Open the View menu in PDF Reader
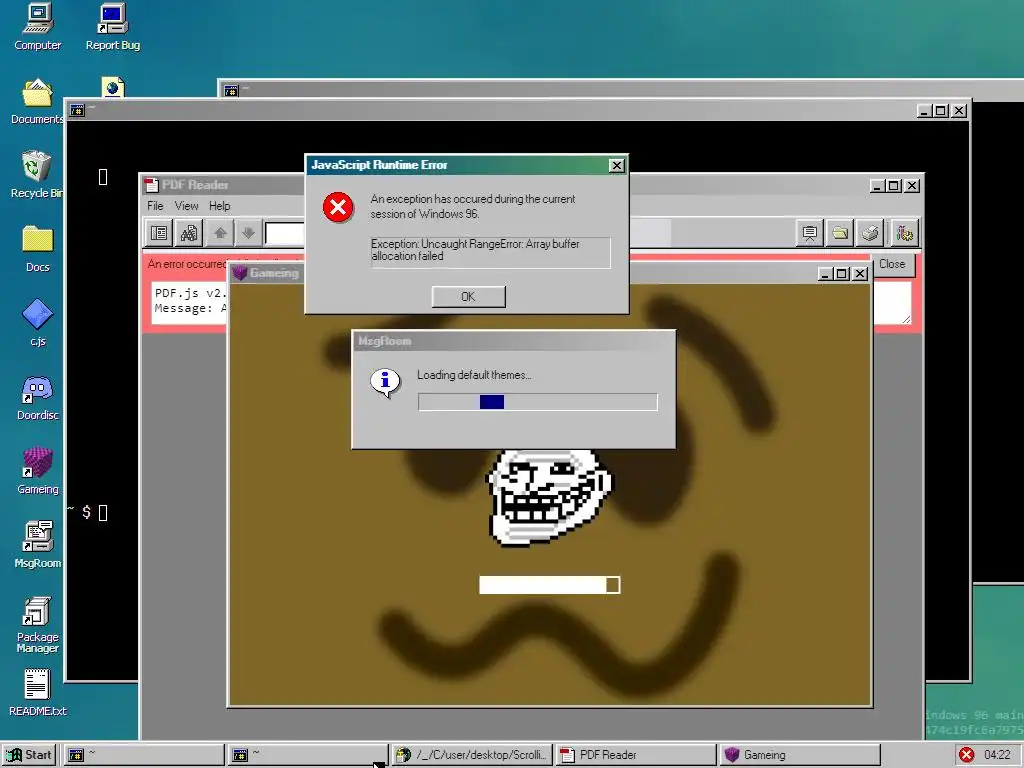 186,206
